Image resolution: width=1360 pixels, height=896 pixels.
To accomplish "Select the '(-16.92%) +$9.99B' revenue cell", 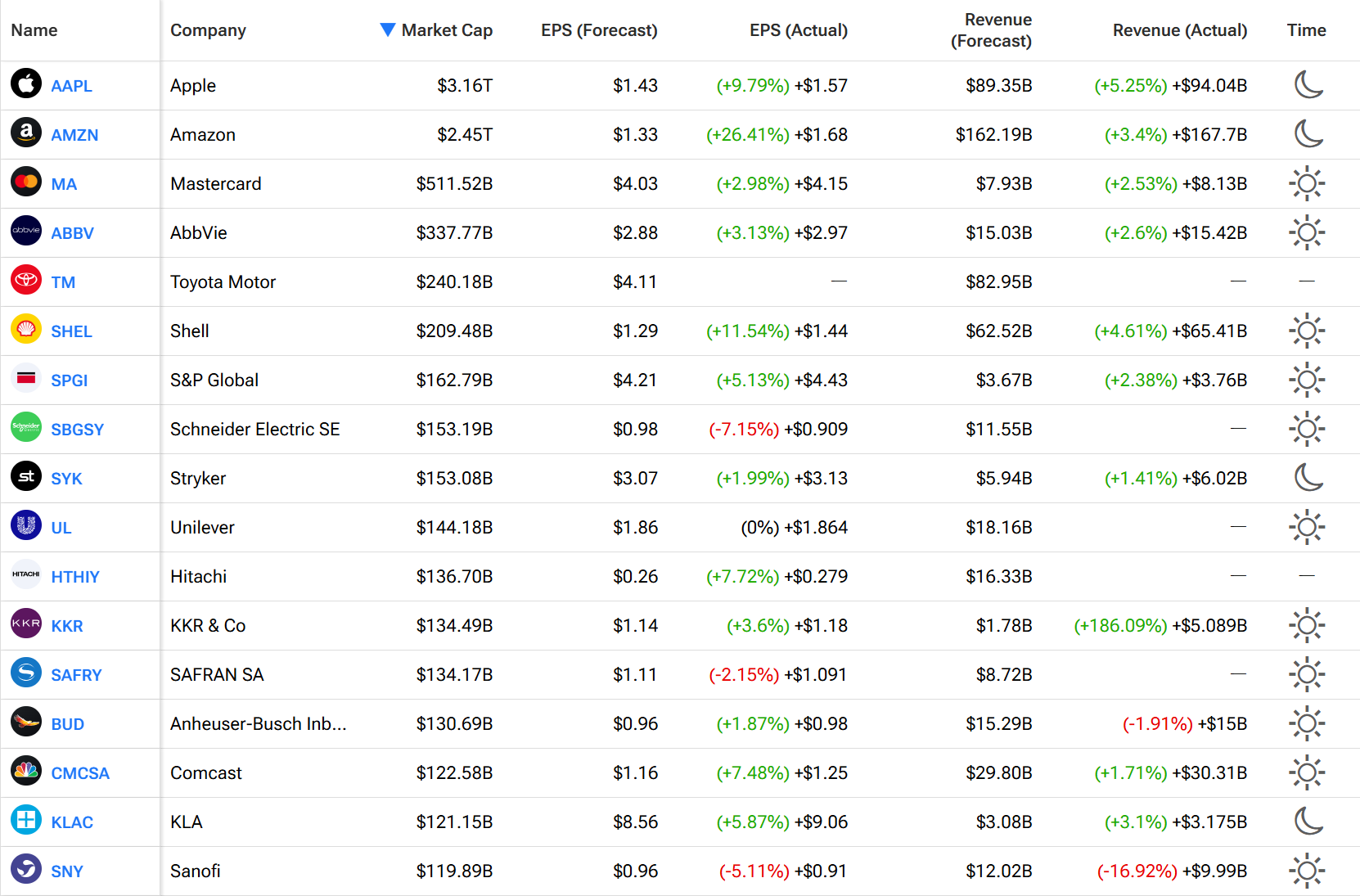I will [1172, 871].
